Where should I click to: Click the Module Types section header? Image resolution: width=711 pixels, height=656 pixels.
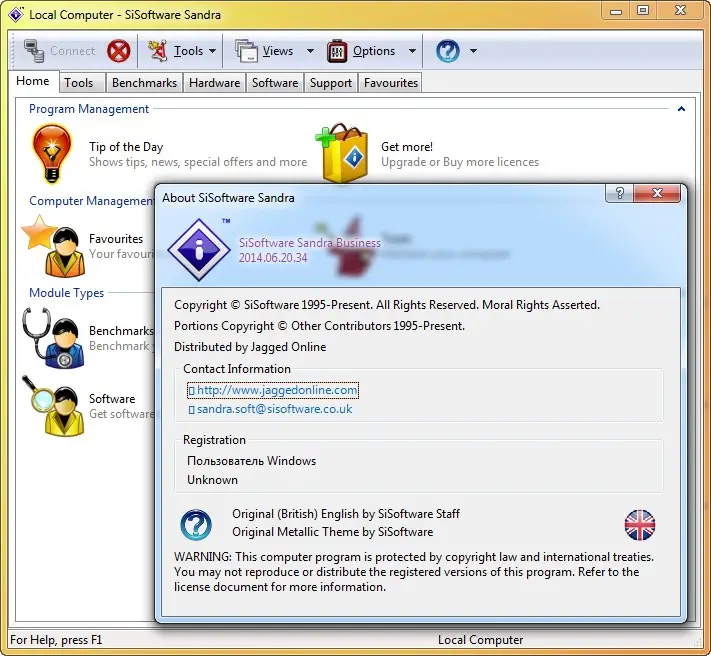coord(67,293)
